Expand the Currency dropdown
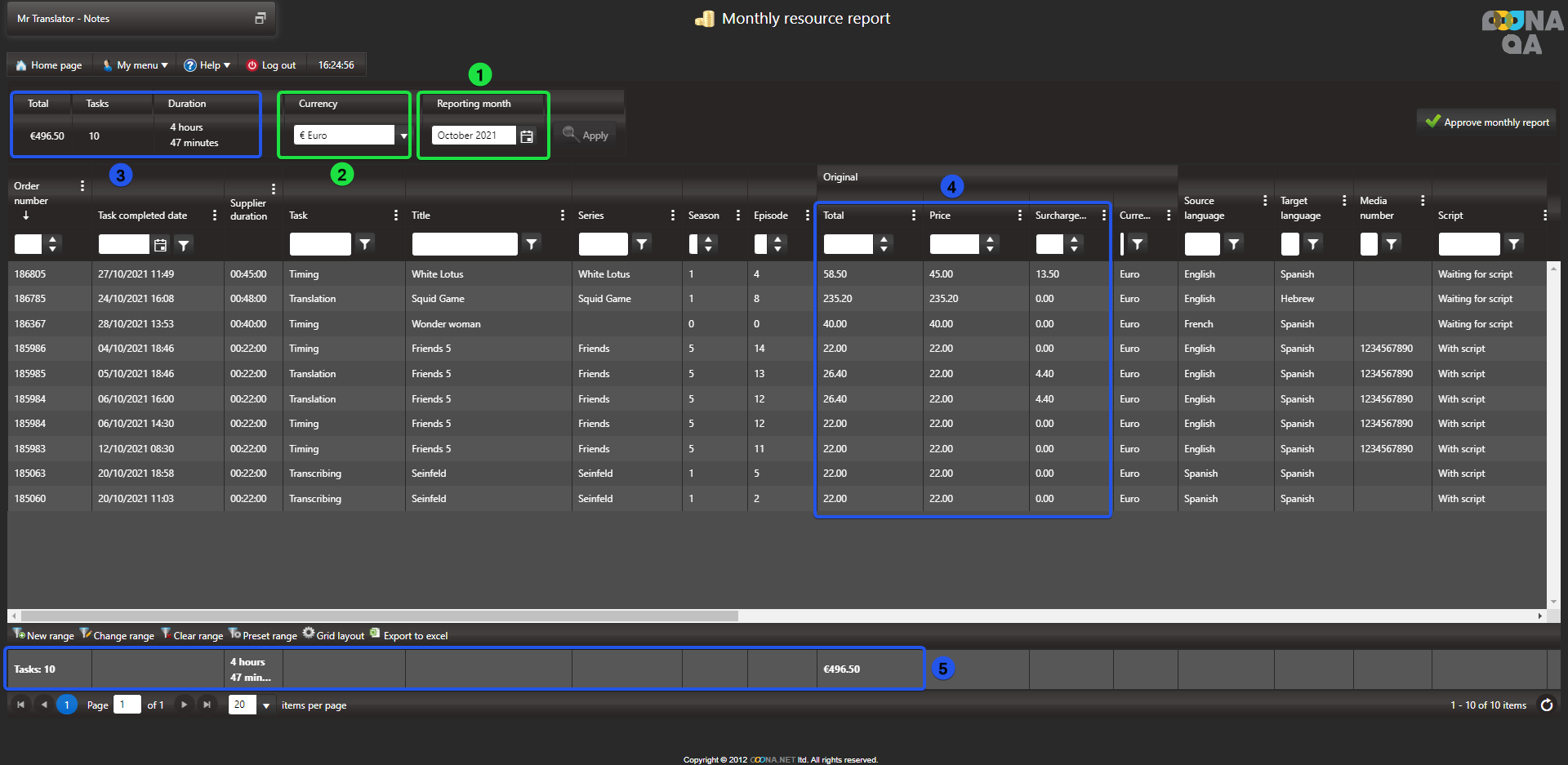Viewport: 1568px width, 765px height. [x=403, y=136]
